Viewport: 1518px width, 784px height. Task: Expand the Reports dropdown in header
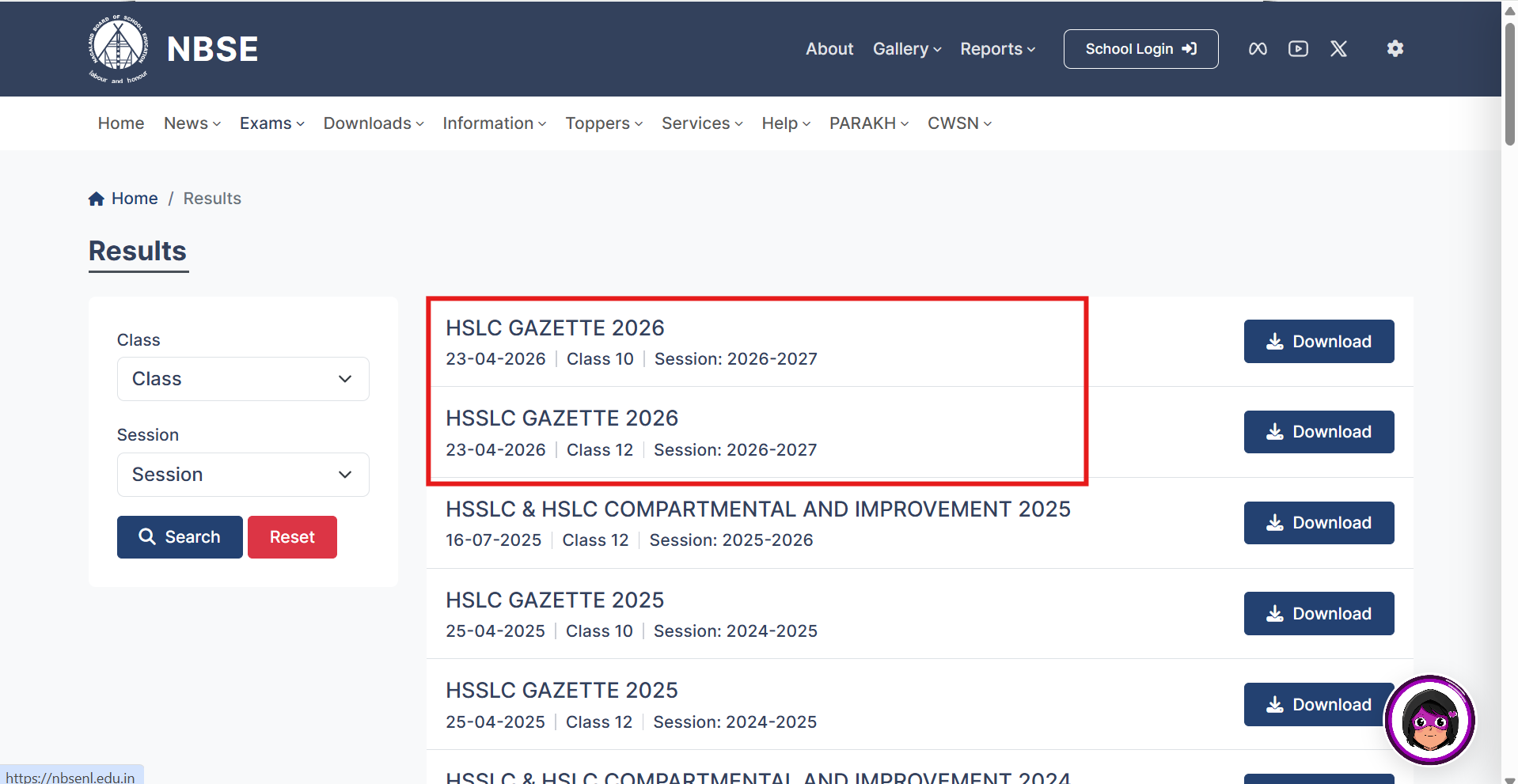(x=997, y=49)
